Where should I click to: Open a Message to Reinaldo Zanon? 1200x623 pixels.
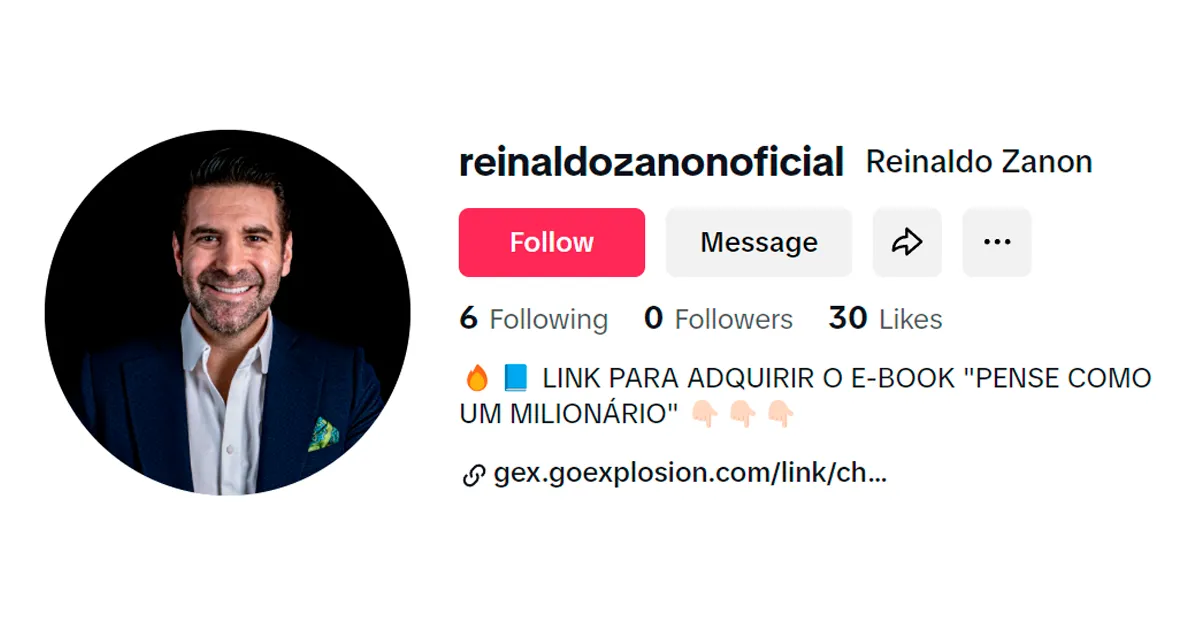[x=759, y=242]
